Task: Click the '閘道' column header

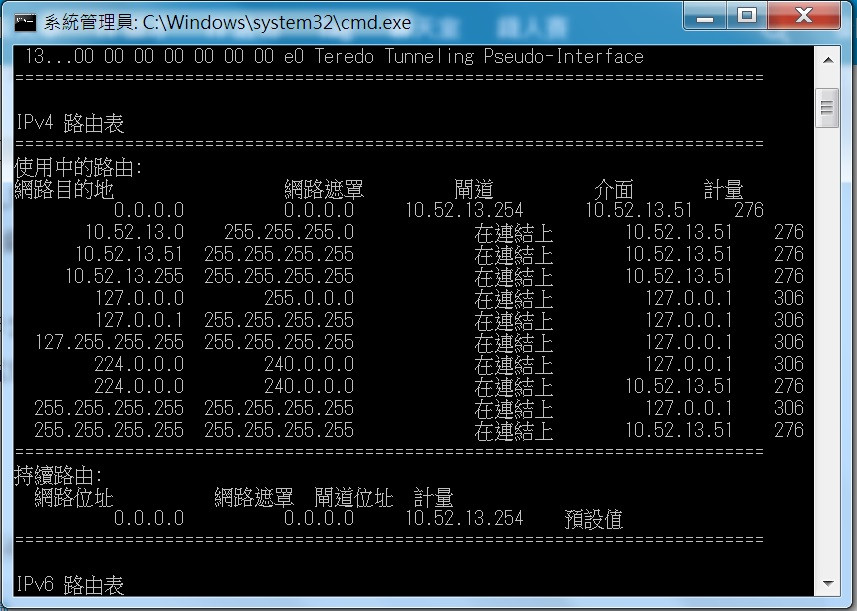Action: pyautogui.click(x=474, y=189)
